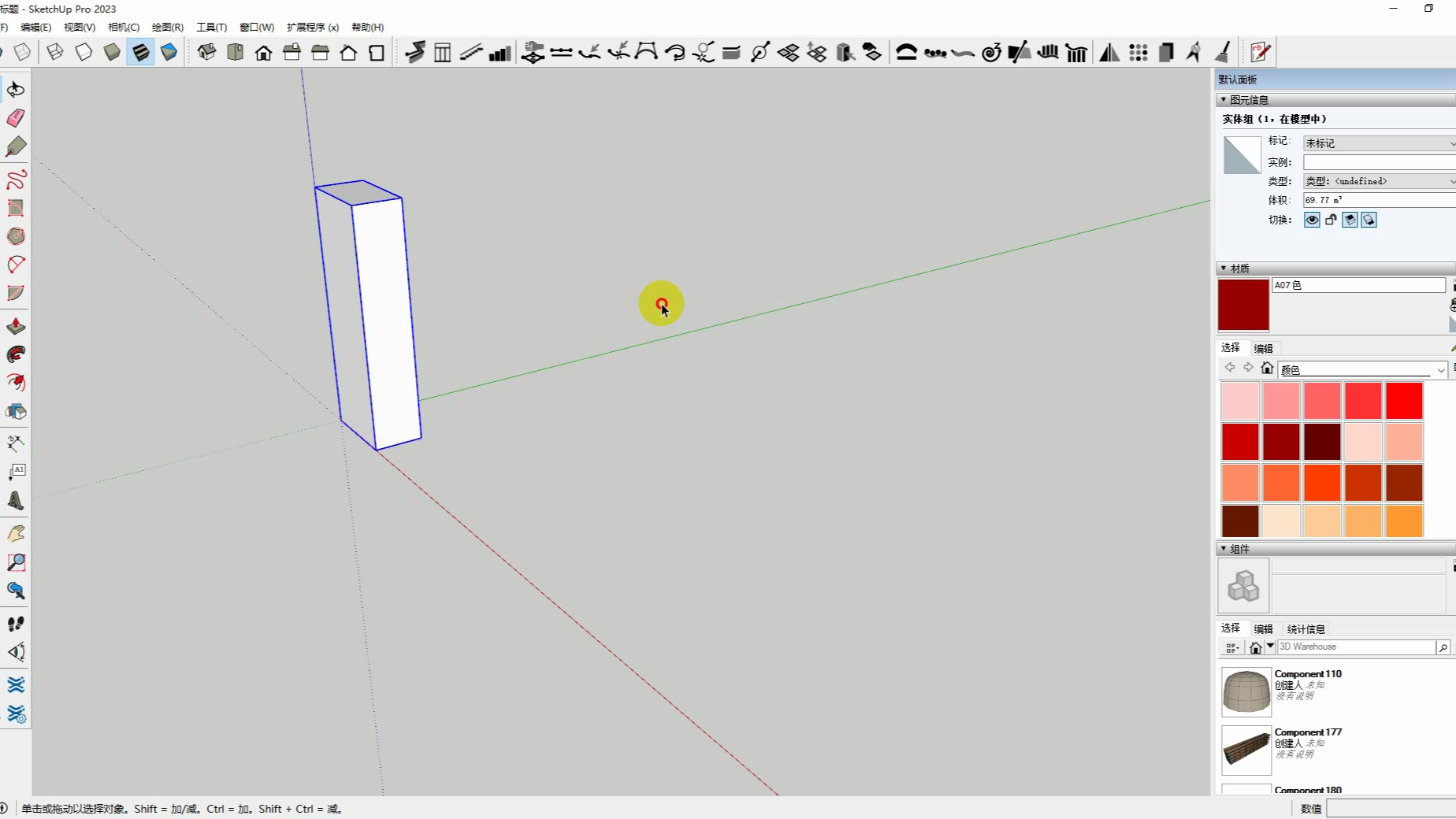
Task: Select the Eraser tool in left toolbar
Action: pos(16,118)
